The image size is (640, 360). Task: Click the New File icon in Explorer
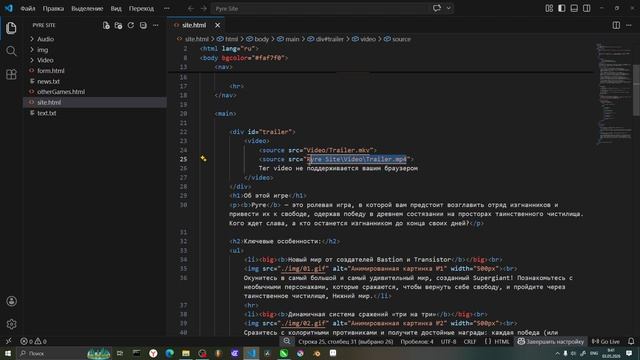(106, 25)
